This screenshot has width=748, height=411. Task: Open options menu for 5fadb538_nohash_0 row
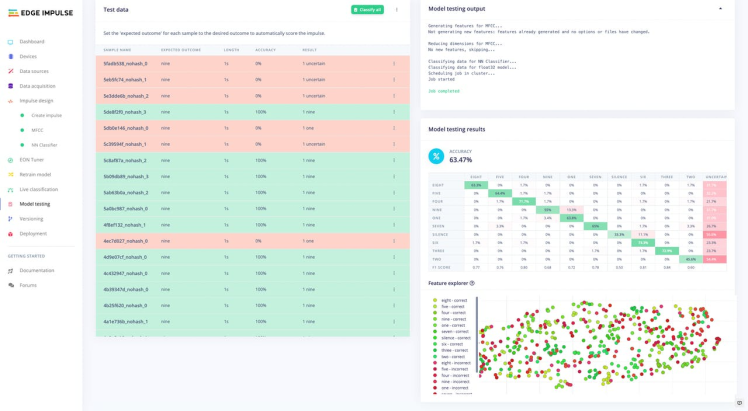tap(394, 64)
